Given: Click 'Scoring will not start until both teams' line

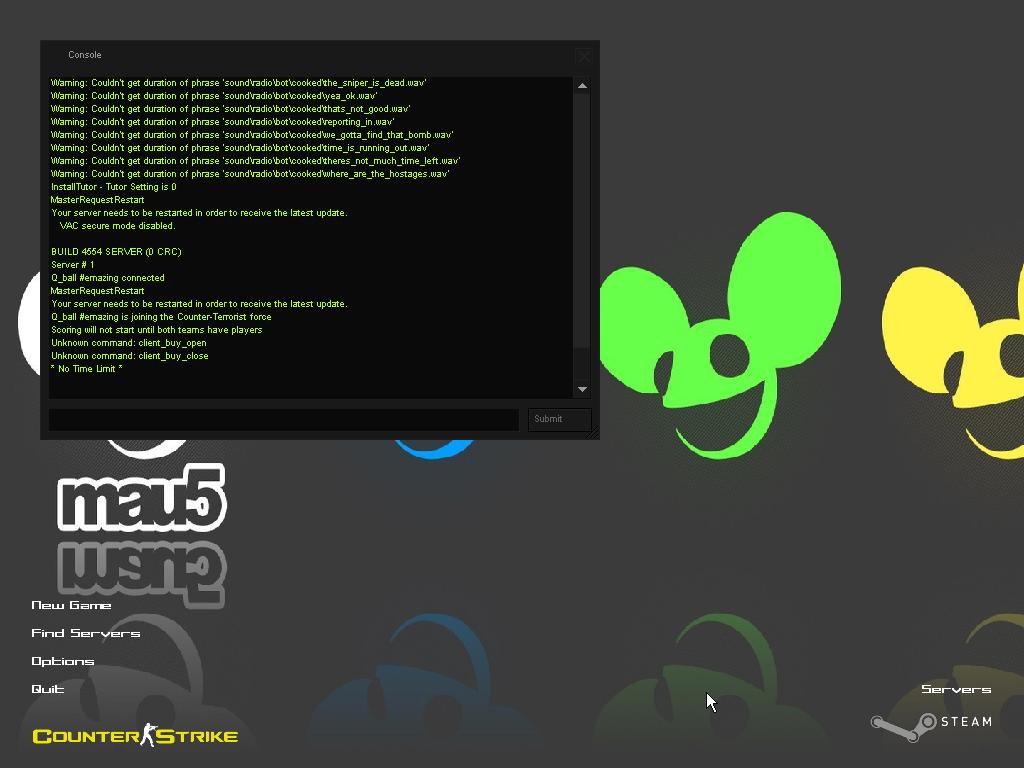Looking at the screenshot, I should coord(157,330).
